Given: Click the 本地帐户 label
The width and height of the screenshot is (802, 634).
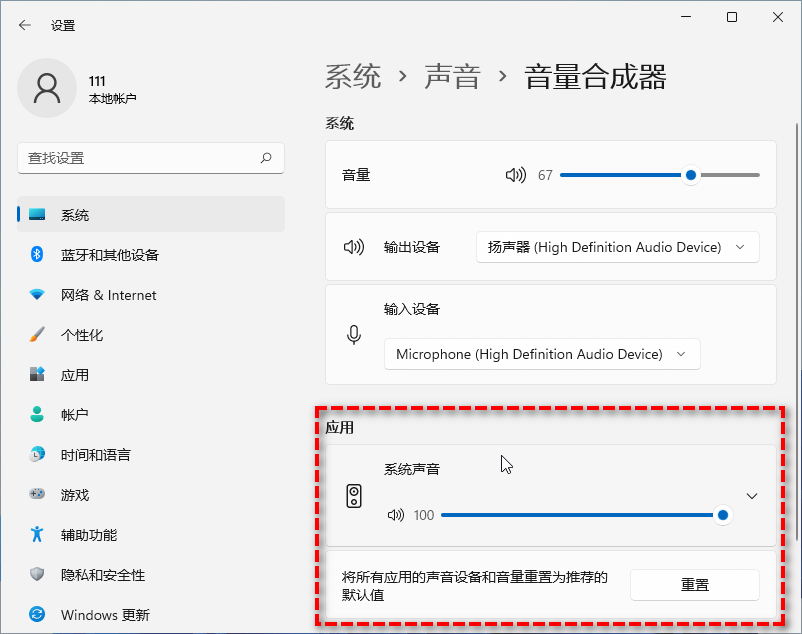Looking at the screenshot, I should pyautogui.click(x=113, y=98).
